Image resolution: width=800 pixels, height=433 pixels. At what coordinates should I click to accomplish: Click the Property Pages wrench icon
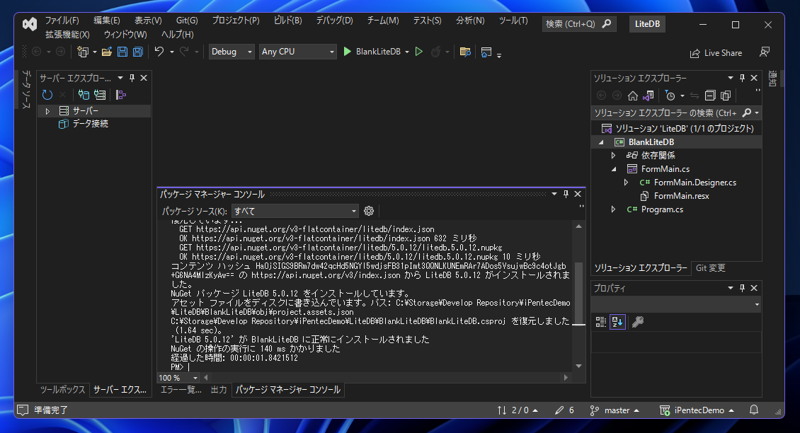click(x=638, y=322)
